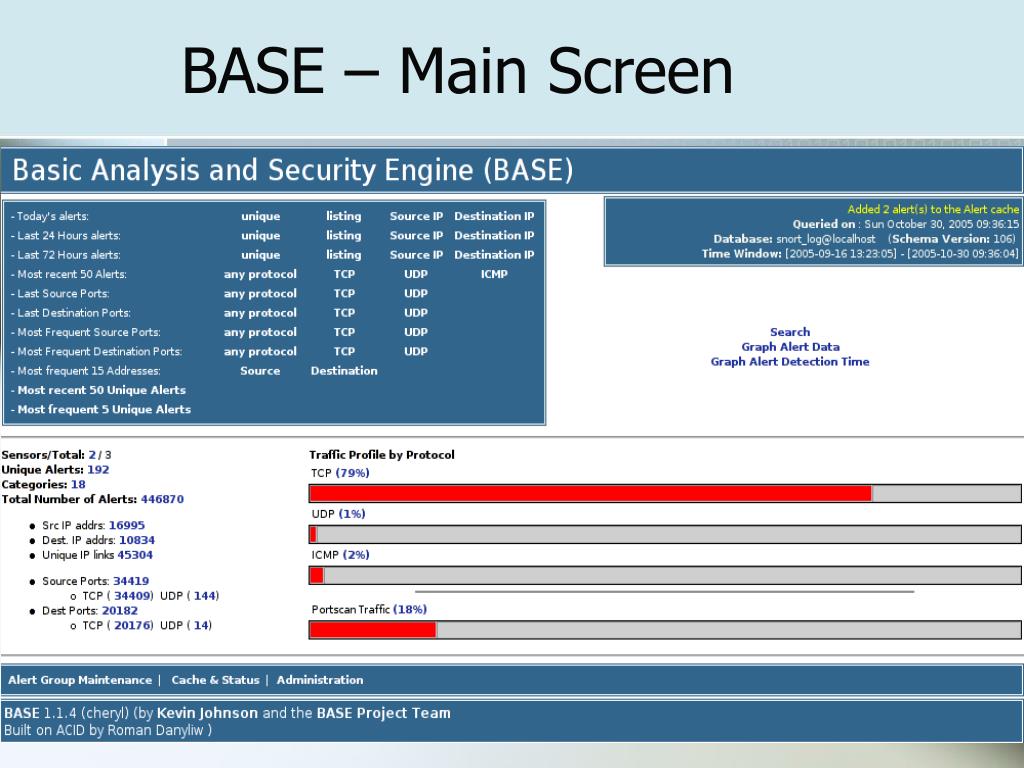Choose TCP for Most Frequent Source Ports
The width and height of the screenshot is (1024, 768).
344,332
